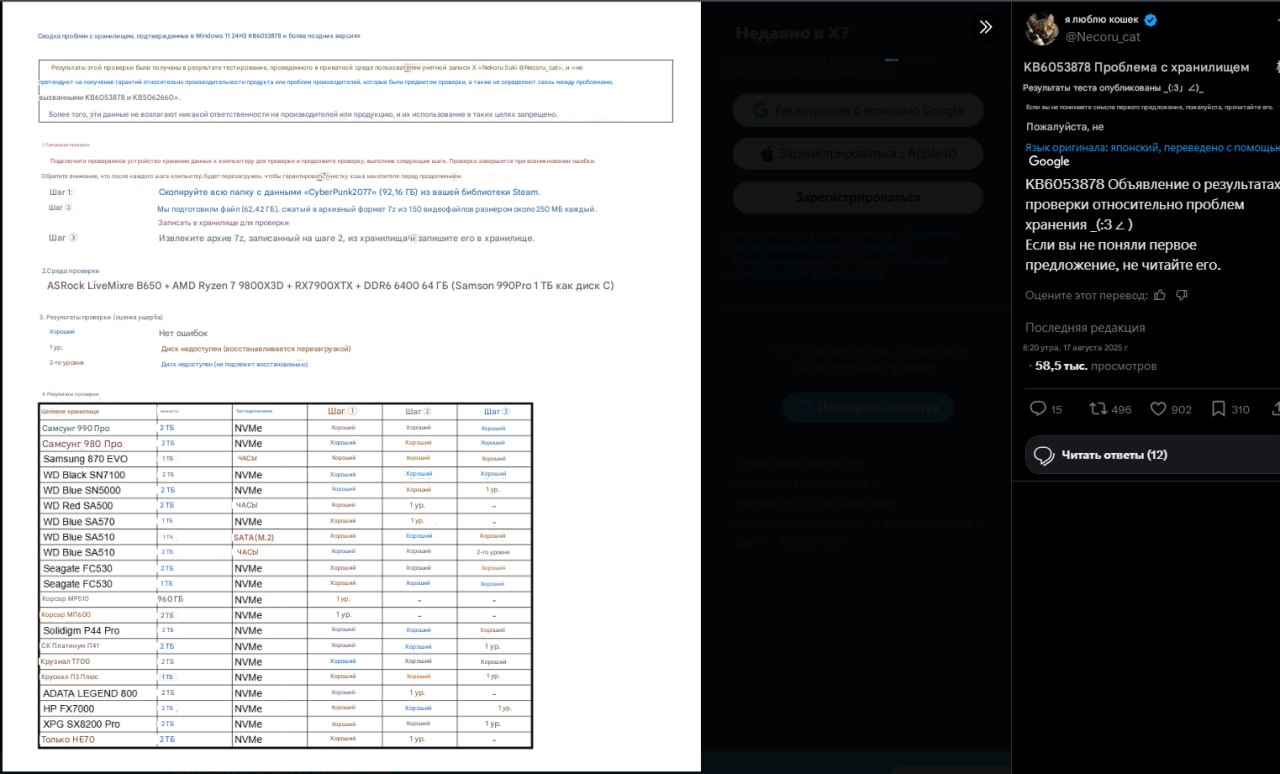The height and width of the screenshot is (774, 1280).
Task: Click the Корсар MP510 row name
Action: pyautogui.click(x=65, y=599)
